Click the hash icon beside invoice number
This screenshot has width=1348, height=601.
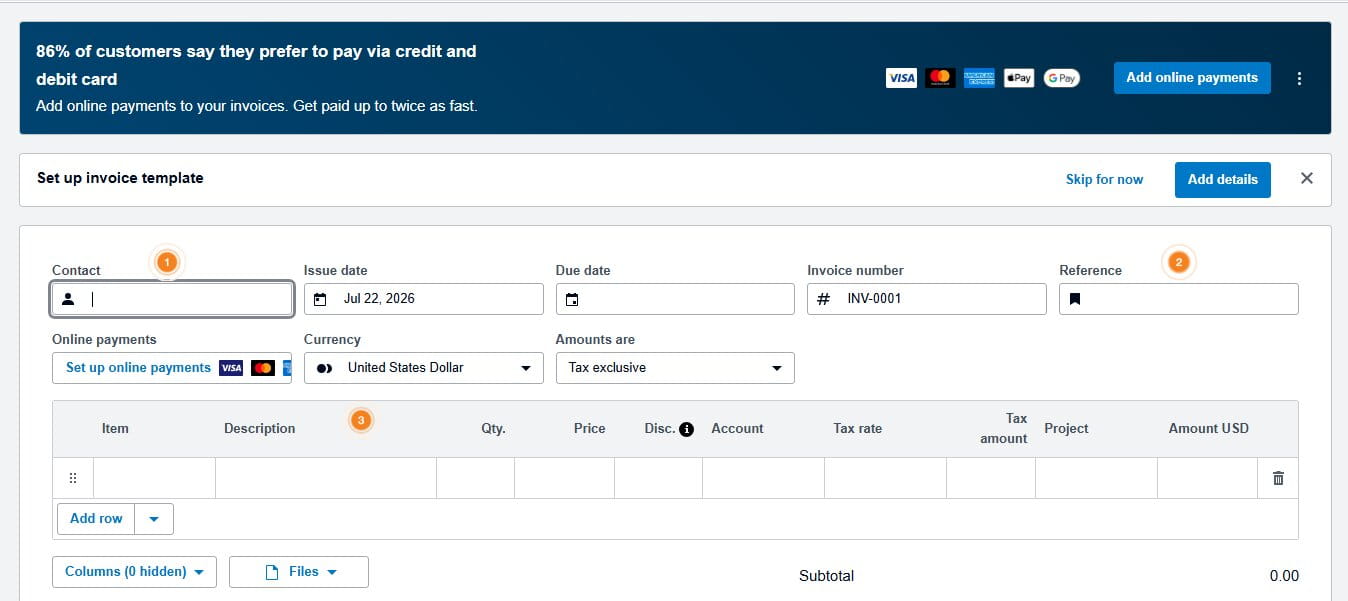coord(824,299)
